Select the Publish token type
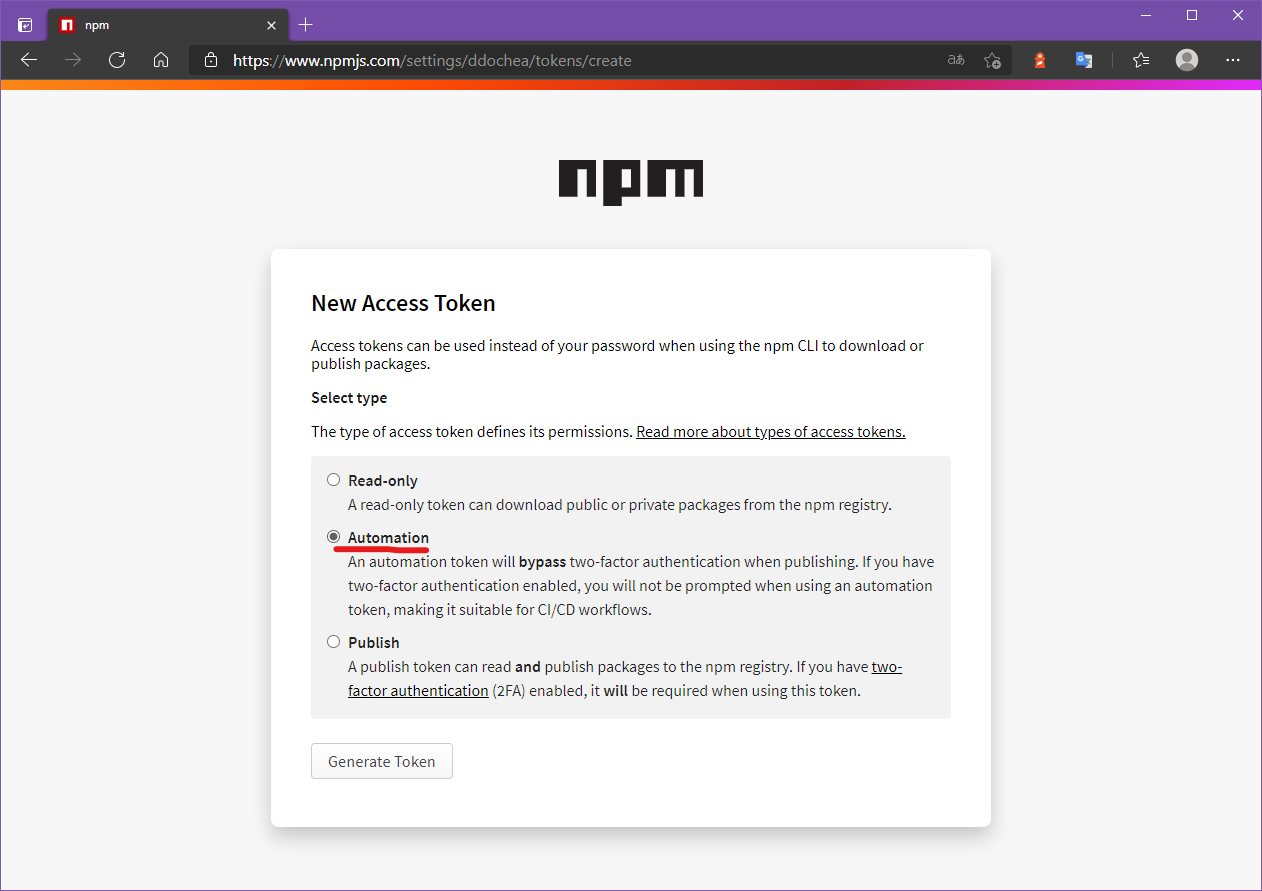This screenshot has height=891, width=1262. (x=334, y=641)
